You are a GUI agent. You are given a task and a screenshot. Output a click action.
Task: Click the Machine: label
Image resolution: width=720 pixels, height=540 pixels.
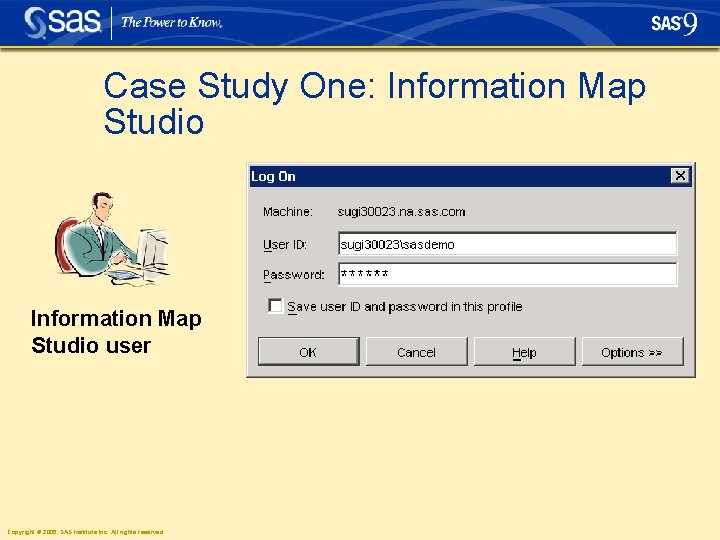pyautogui.click(x=288, y=212)
